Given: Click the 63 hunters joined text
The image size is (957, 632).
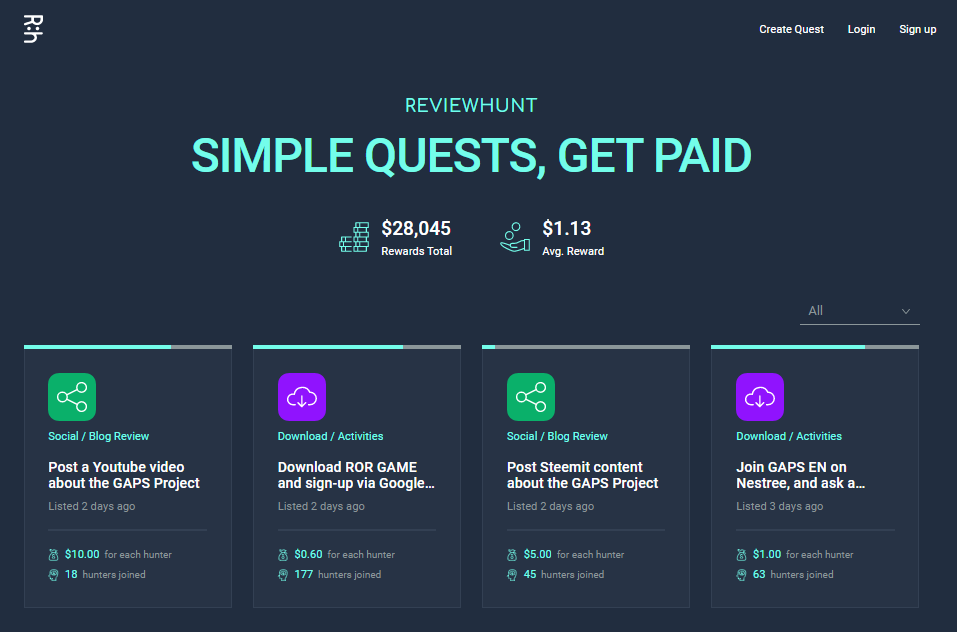Looking at the screenshot, I should tap(793, 575).
